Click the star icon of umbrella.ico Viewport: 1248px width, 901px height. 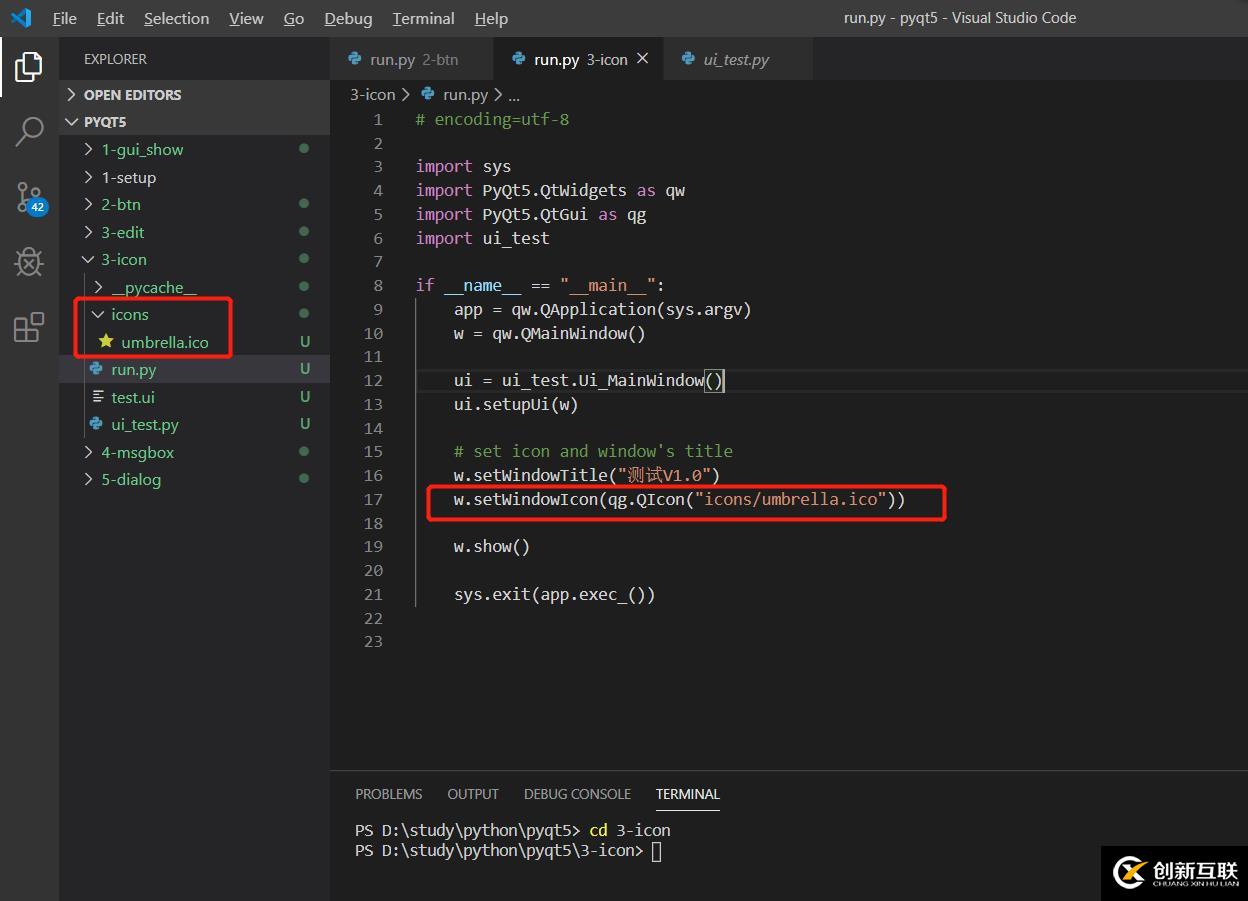[x=106, y=341]
